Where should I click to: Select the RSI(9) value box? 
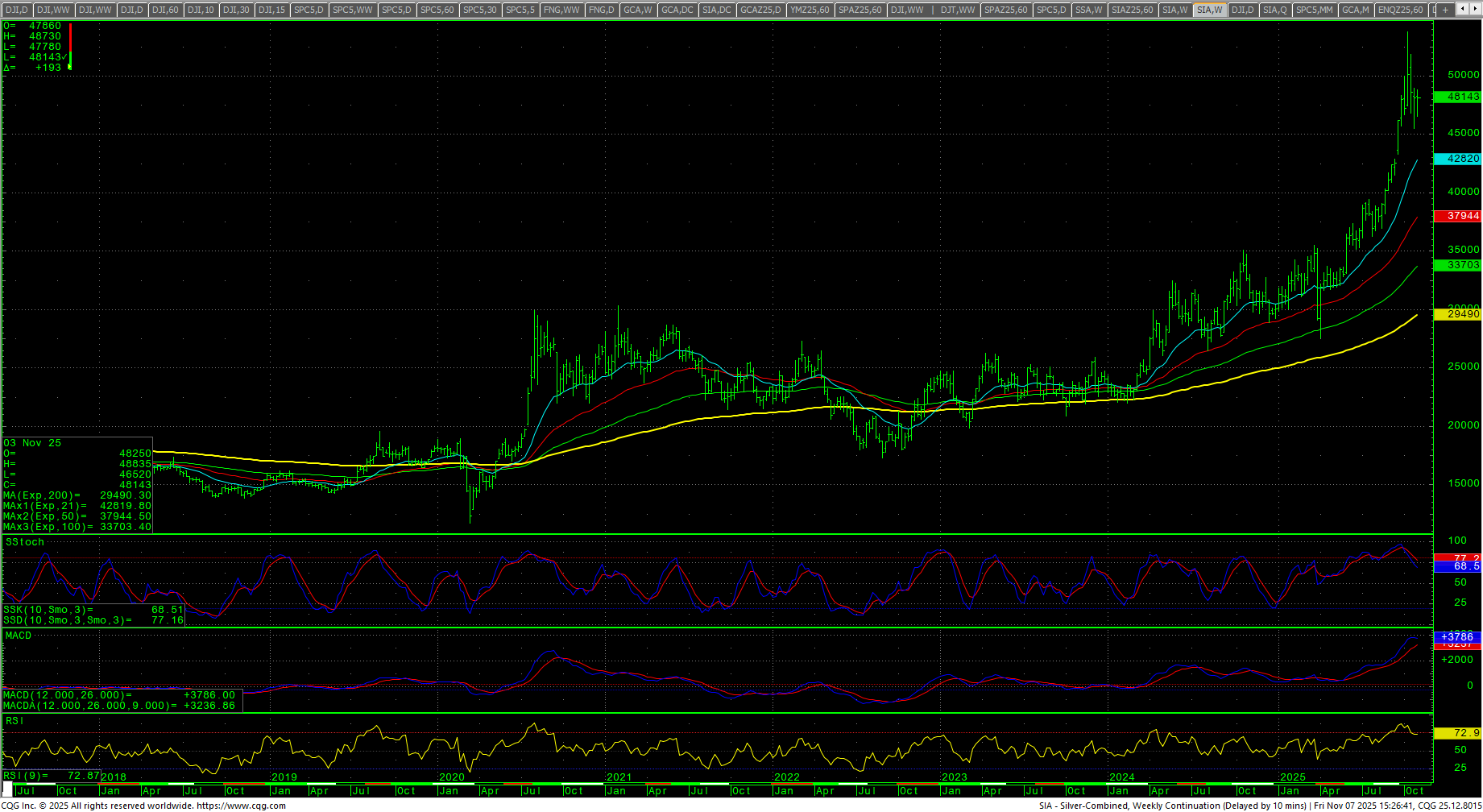(x=52, y=776)
